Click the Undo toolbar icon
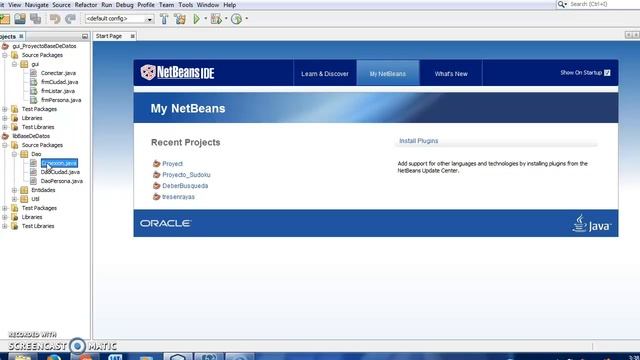The height and width of the screenshot is (360, 640). pos(55,19)
